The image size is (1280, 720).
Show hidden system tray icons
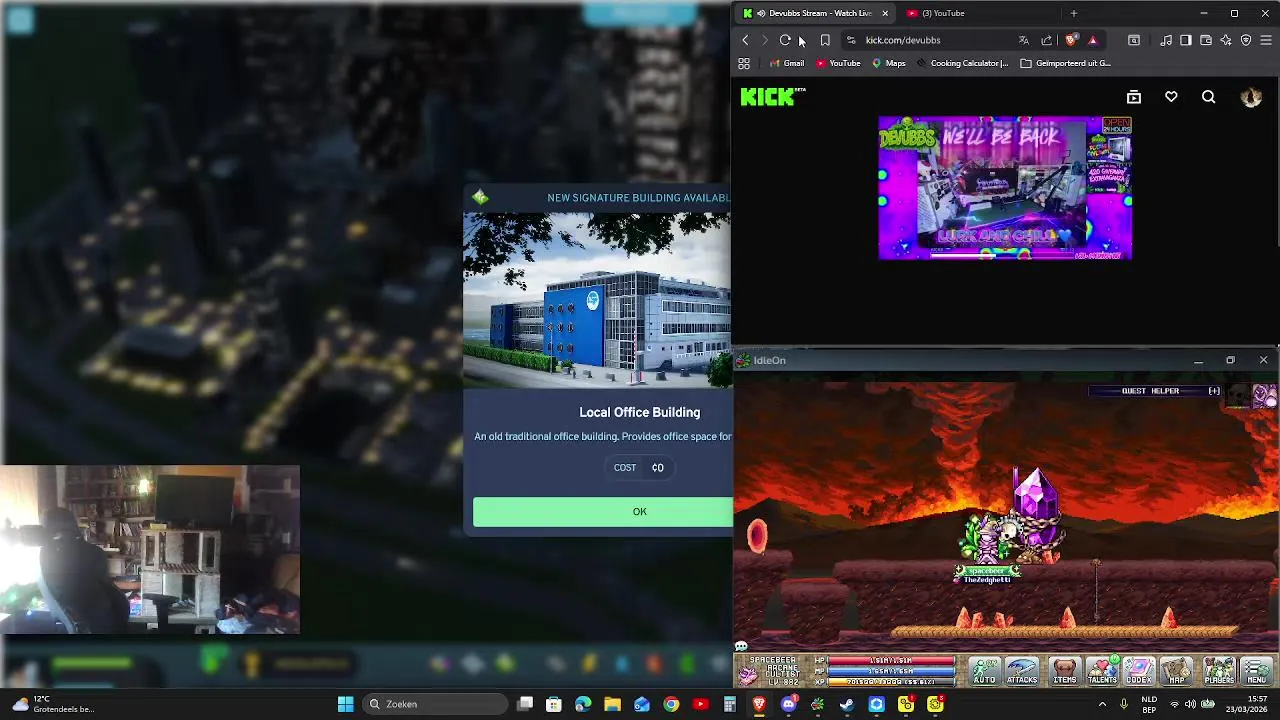1102,704
